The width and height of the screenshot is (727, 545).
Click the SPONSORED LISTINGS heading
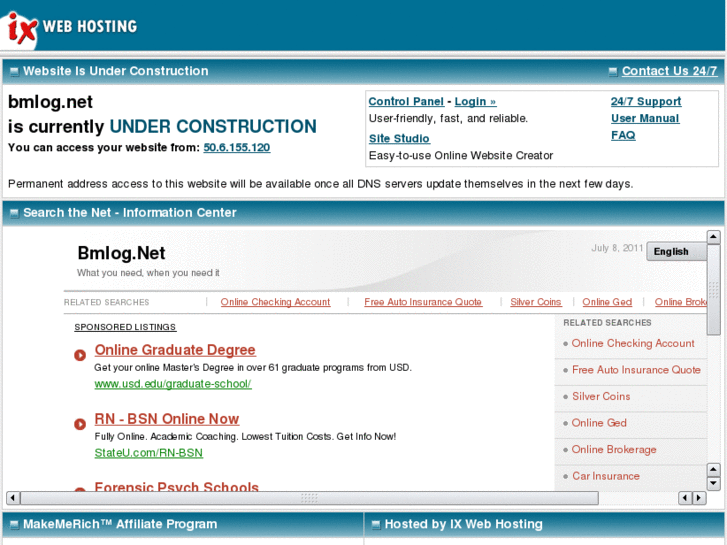tap(125, 327)
